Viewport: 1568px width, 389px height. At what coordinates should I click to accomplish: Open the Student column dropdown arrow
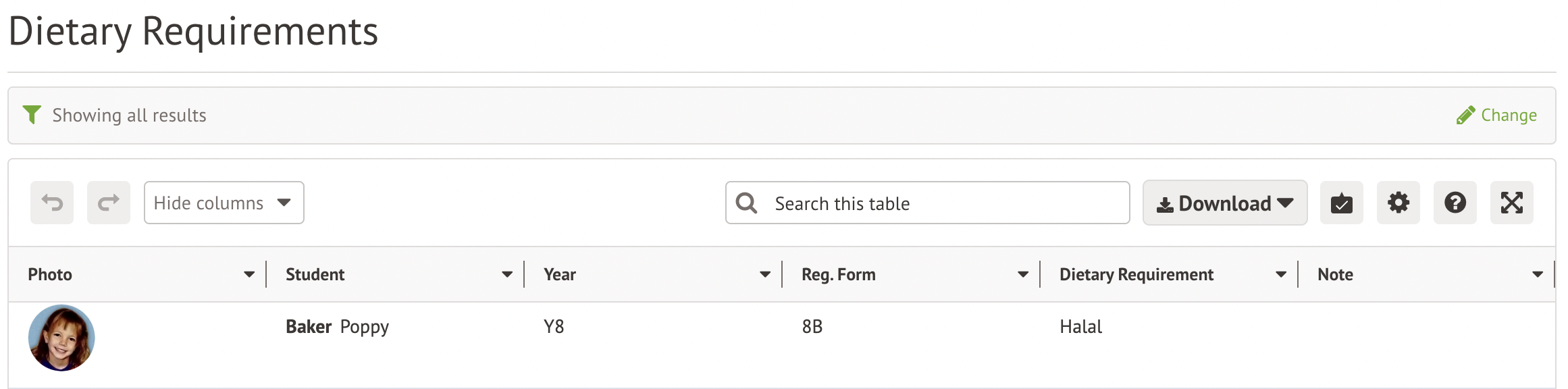click(x=507, y=274)
